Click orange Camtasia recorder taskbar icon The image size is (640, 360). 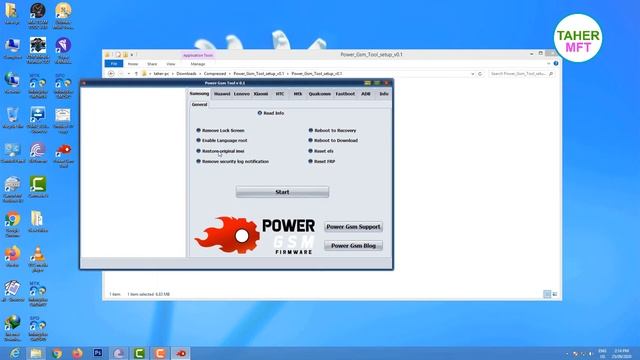(x=160, y=353)
